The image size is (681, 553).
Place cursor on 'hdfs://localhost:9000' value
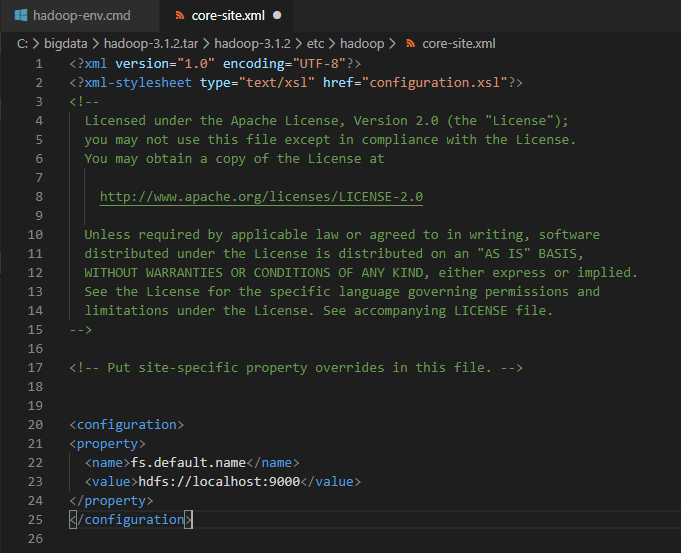point(219,481)
